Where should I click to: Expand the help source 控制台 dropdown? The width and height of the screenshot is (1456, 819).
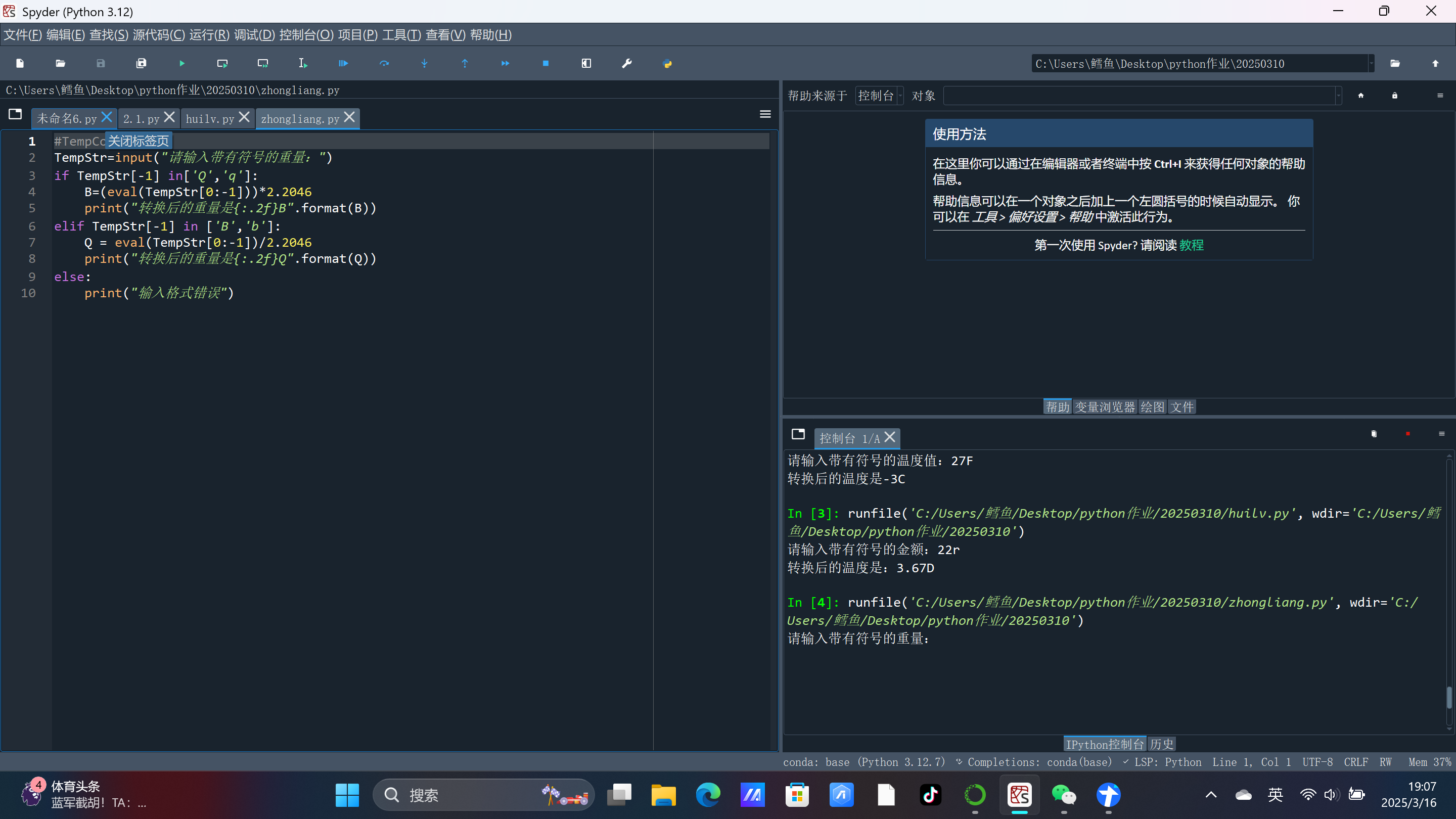(880, 96)
